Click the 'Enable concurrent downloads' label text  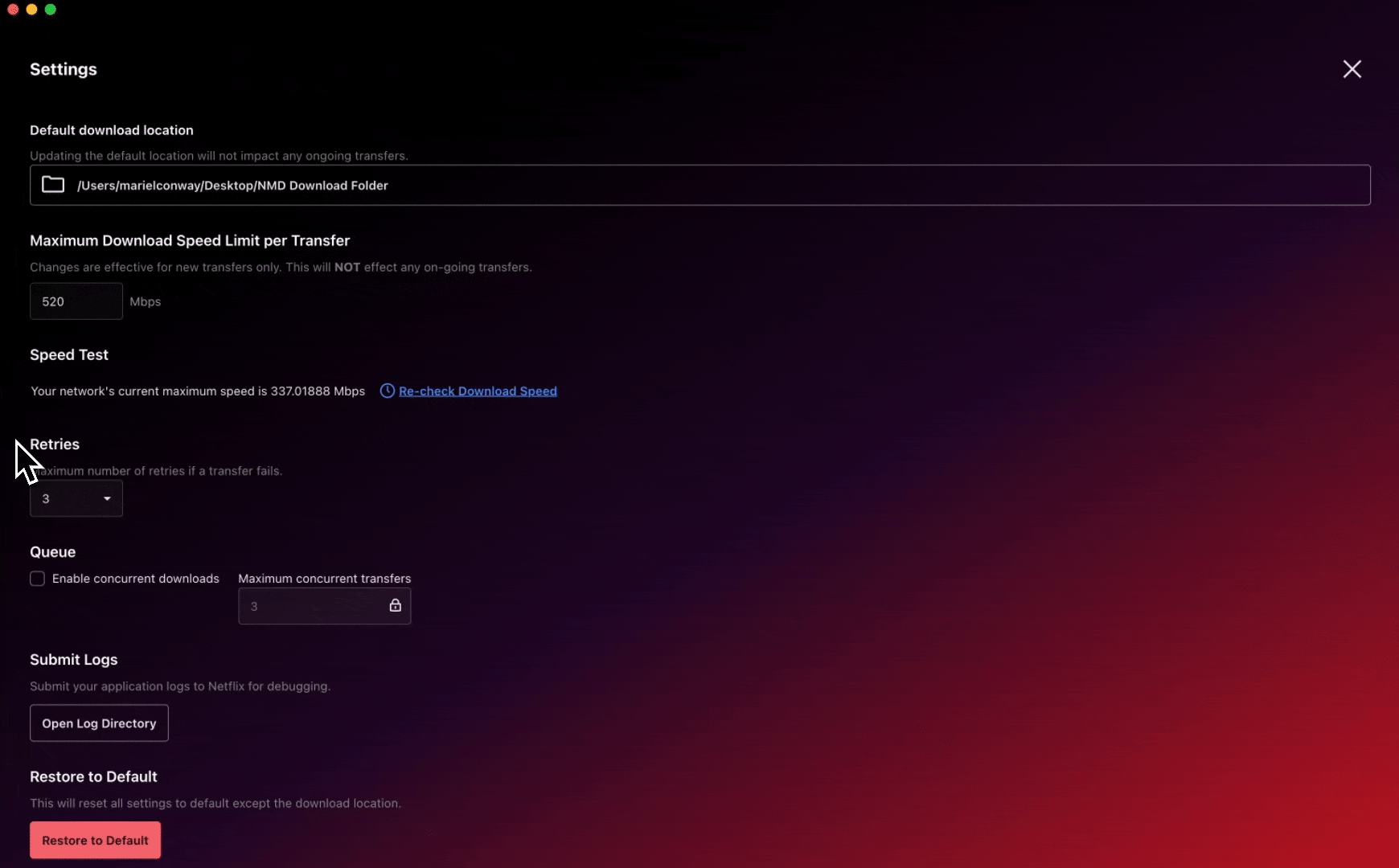point(136,579)
